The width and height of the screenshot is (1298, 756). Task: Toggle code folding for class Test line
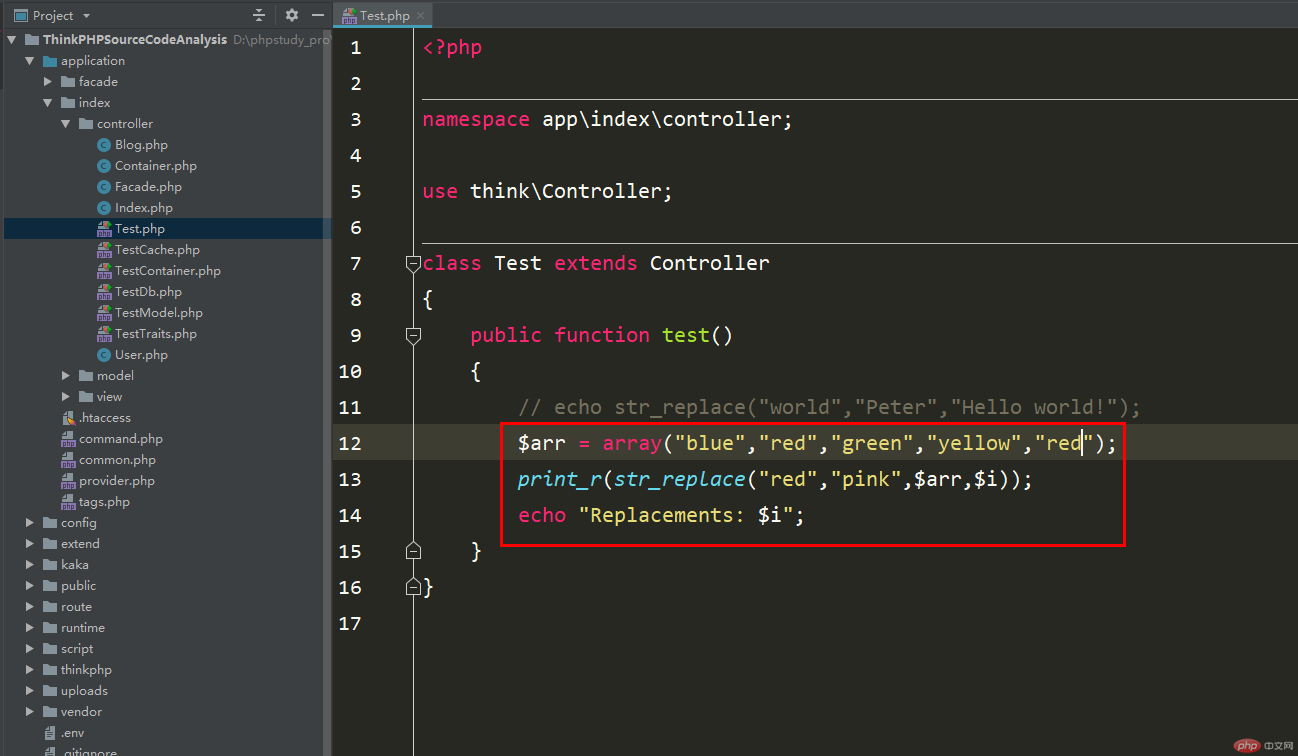pos(413,264)
